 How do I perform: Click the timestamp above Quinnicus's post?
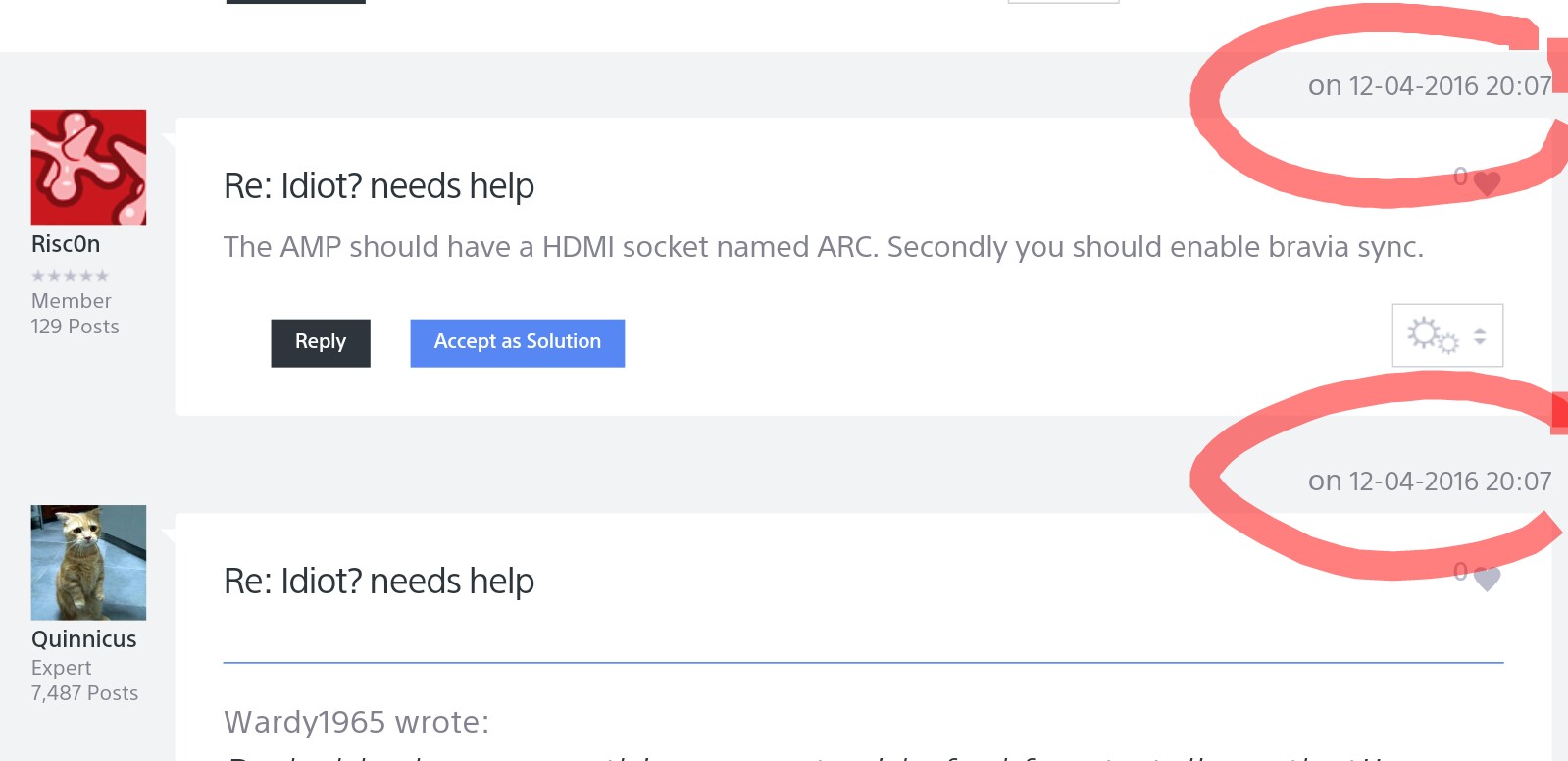click(x=1429, y=482)
